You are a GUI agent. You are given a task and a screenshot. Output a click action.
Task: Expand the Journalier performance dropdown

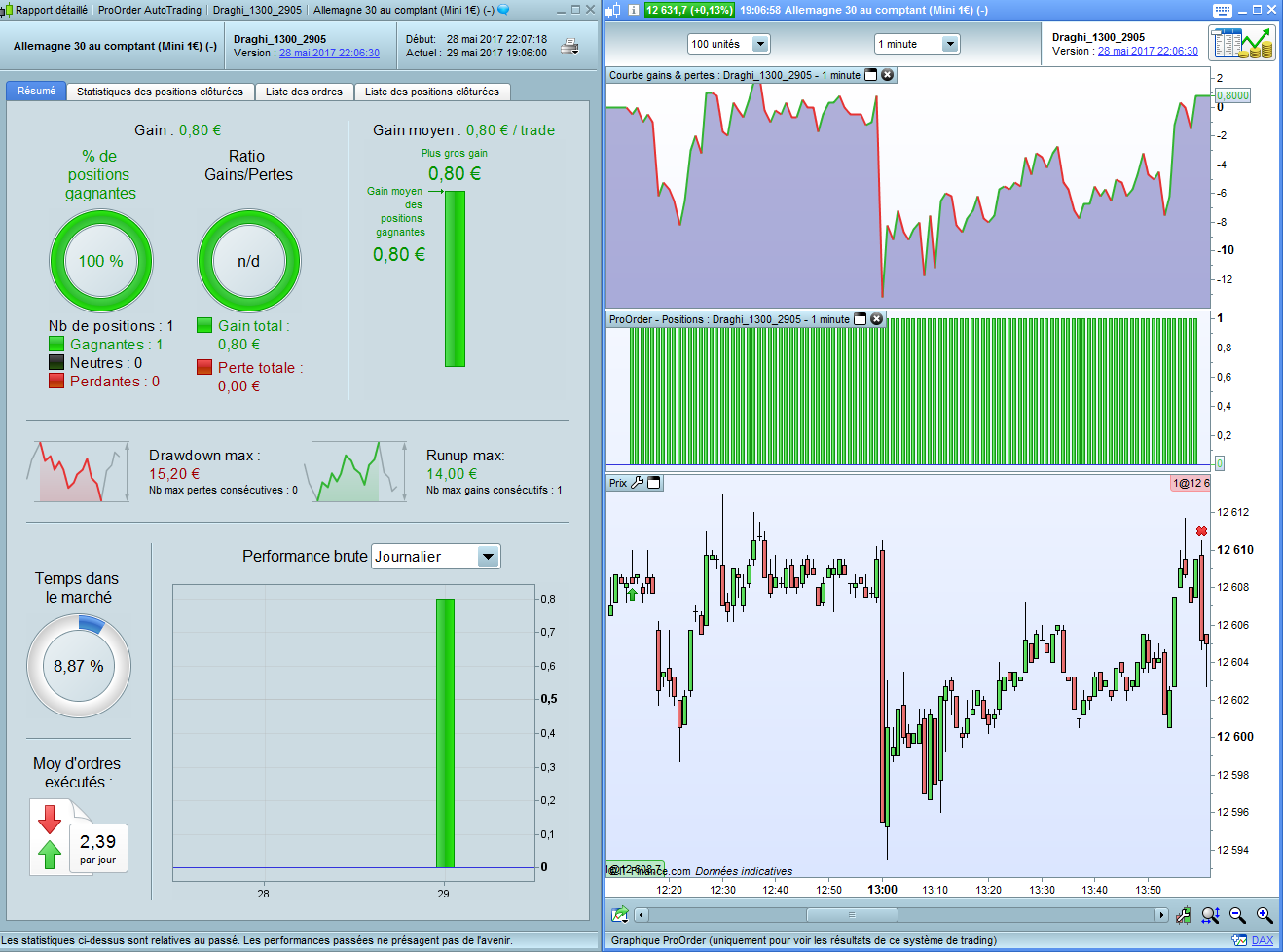[x=489, y=556]
